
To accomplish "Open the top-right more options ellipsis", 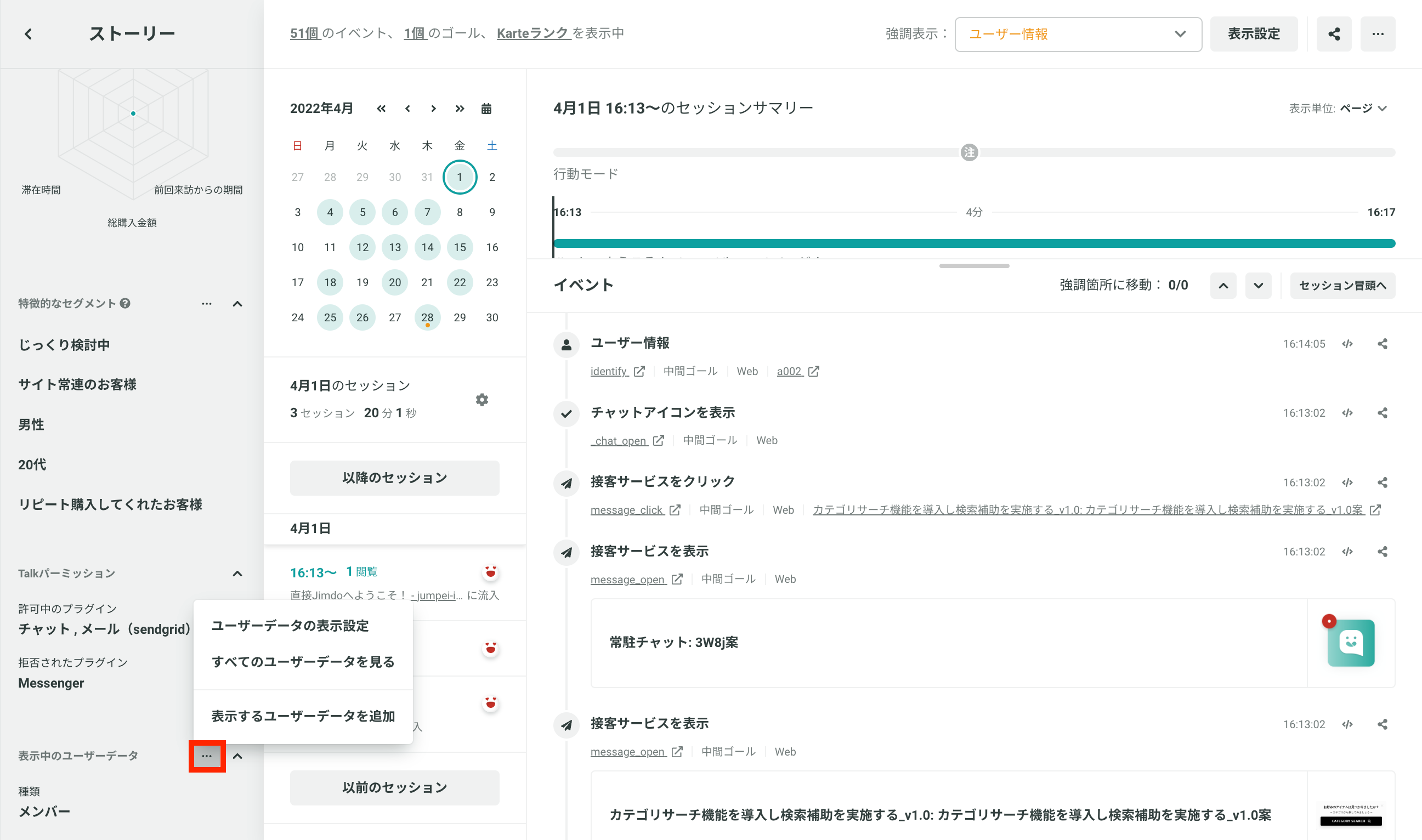I will [x=1378, y=34].
